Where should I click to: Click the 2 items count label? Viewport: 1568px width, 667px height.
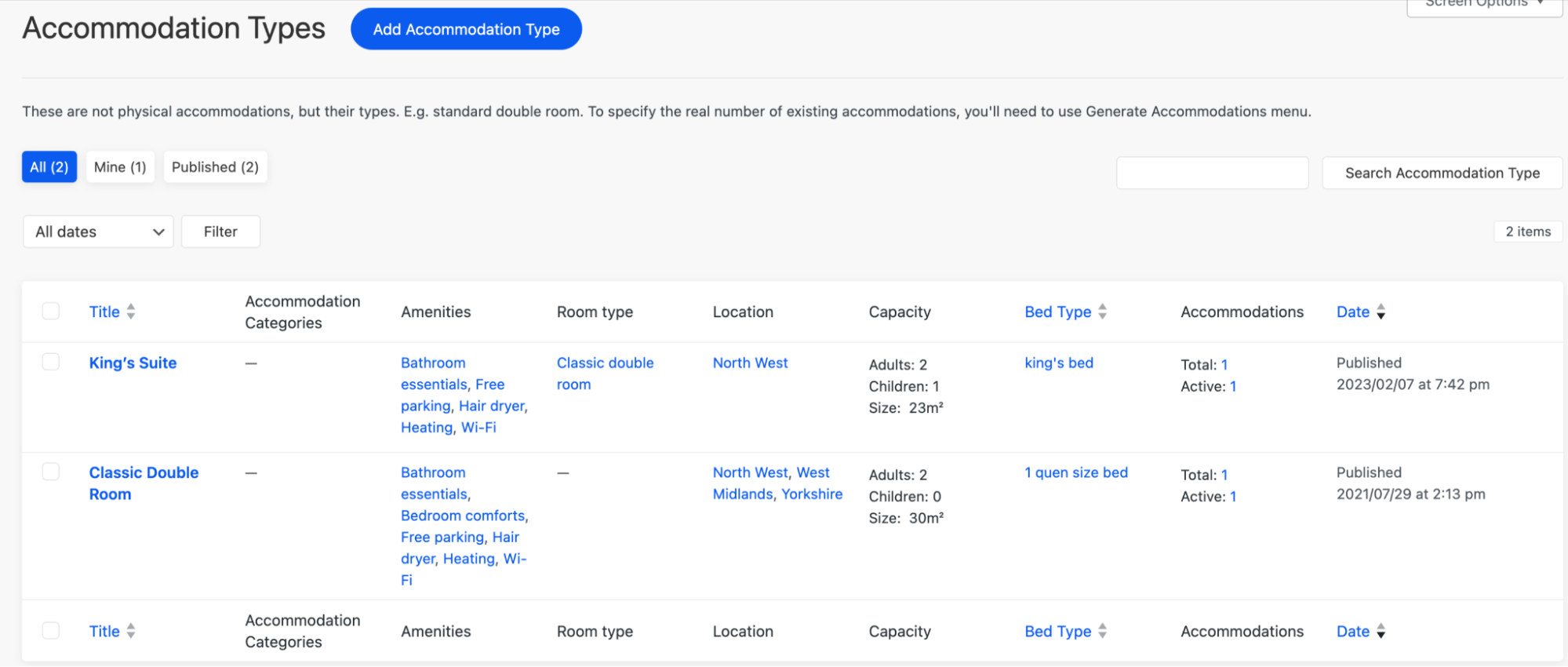1528,231
